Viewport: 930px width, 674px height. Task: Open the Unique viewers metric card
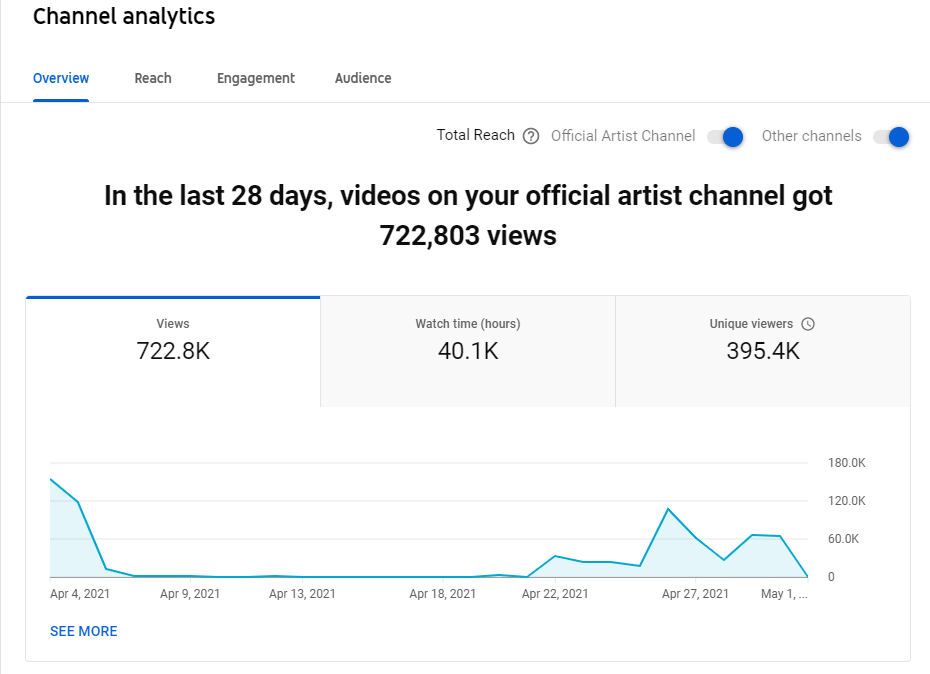763,352
